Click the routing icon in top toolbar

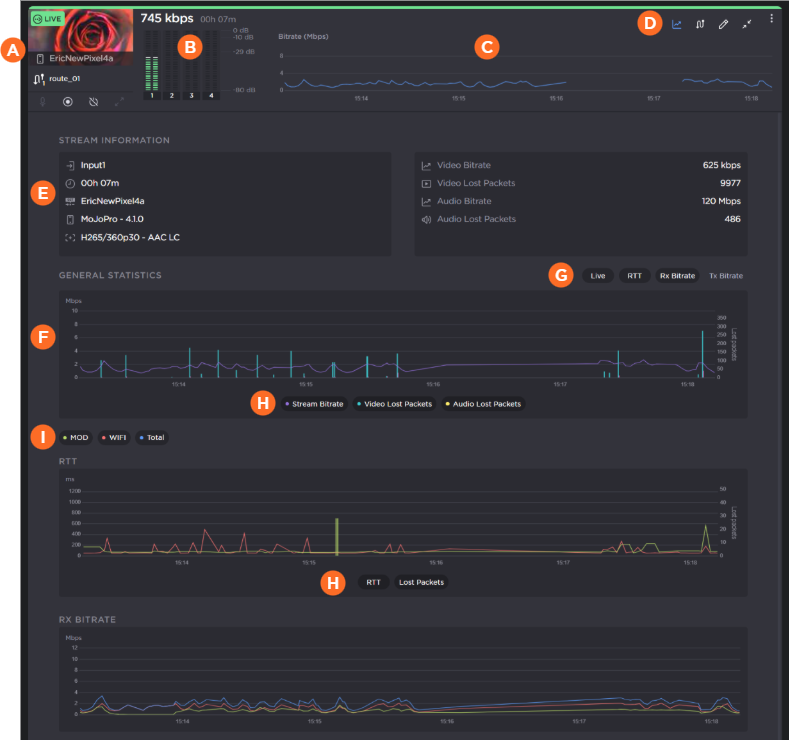click(x=700, y=24)
